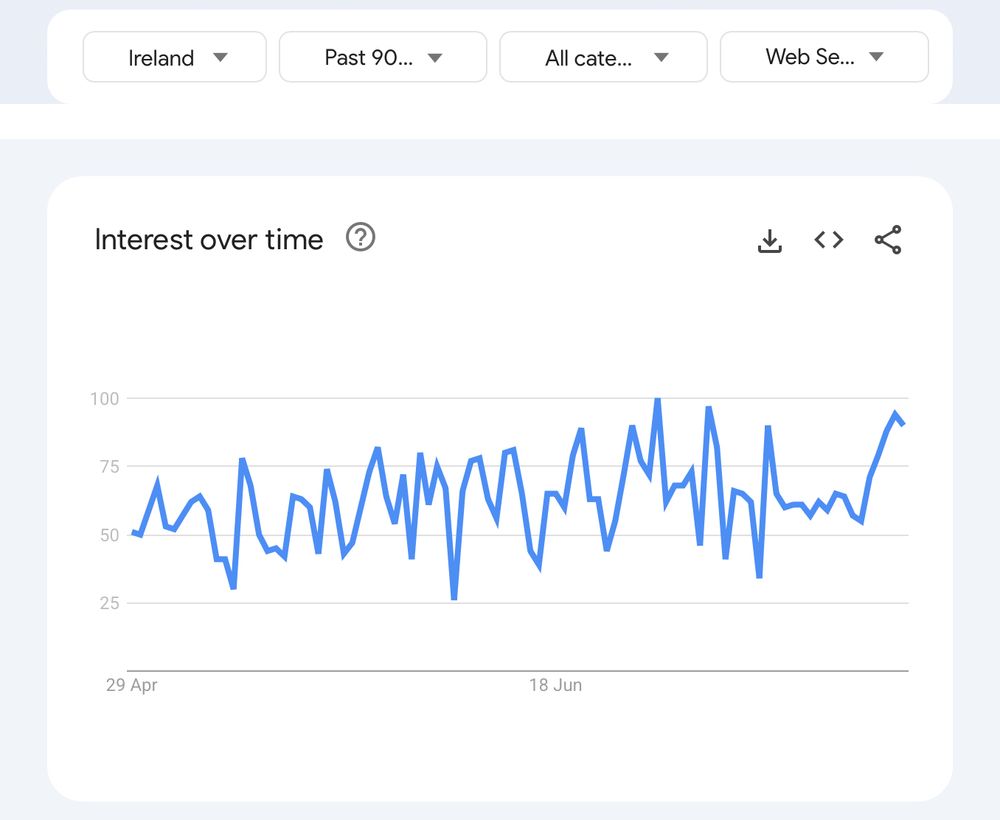The height and width of the screenshot is (820, 1000).
Task: Expand the Web Se... search type dropdown
Action: point(824,57)
